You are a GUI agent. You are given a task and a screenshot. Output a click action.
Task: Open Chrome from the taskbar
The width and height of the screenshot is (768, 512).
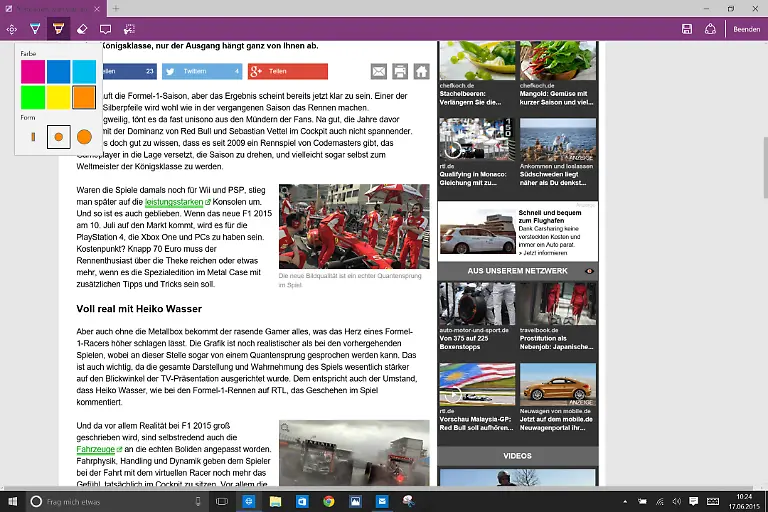[329, 501]
